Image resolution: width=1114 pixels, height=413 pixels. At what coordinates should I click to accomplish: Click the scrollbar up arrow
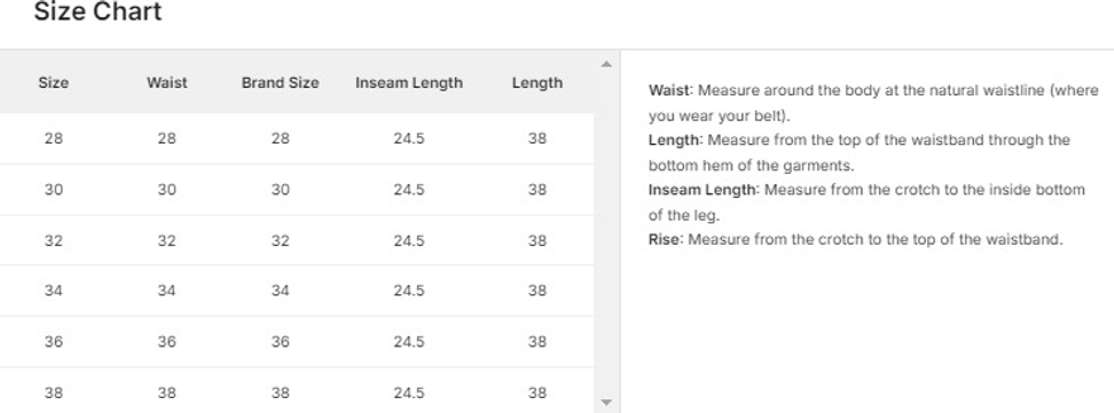[604, 65]
